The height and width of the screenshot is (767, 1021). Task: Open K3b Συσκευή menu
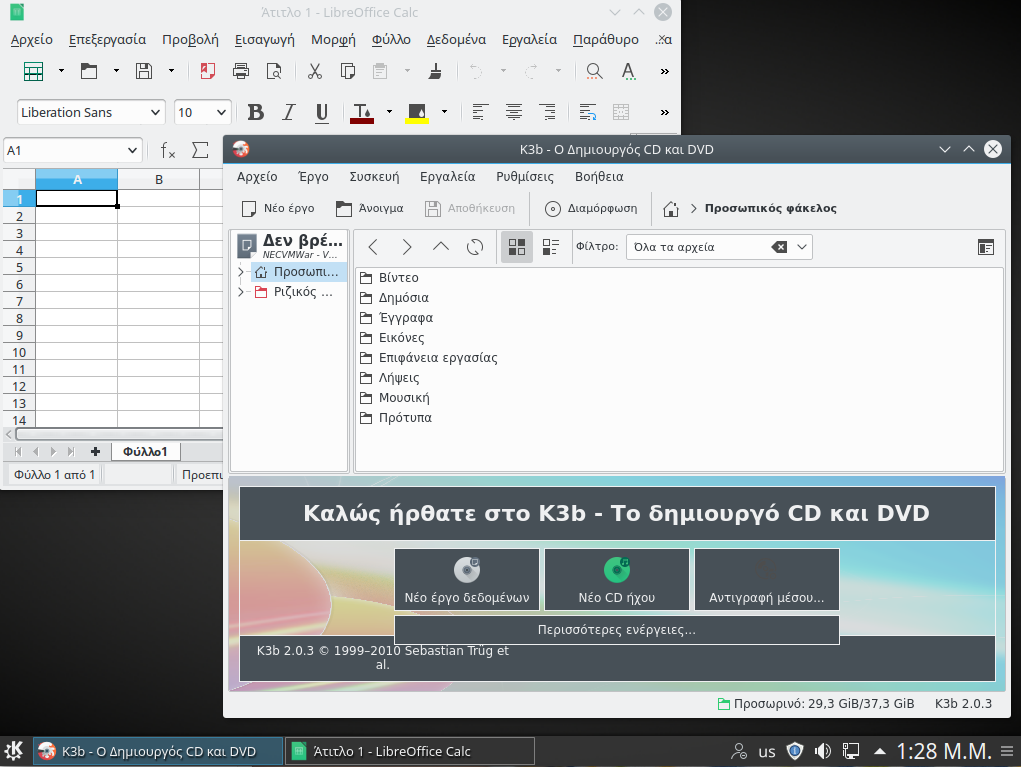tap(374, 176)
